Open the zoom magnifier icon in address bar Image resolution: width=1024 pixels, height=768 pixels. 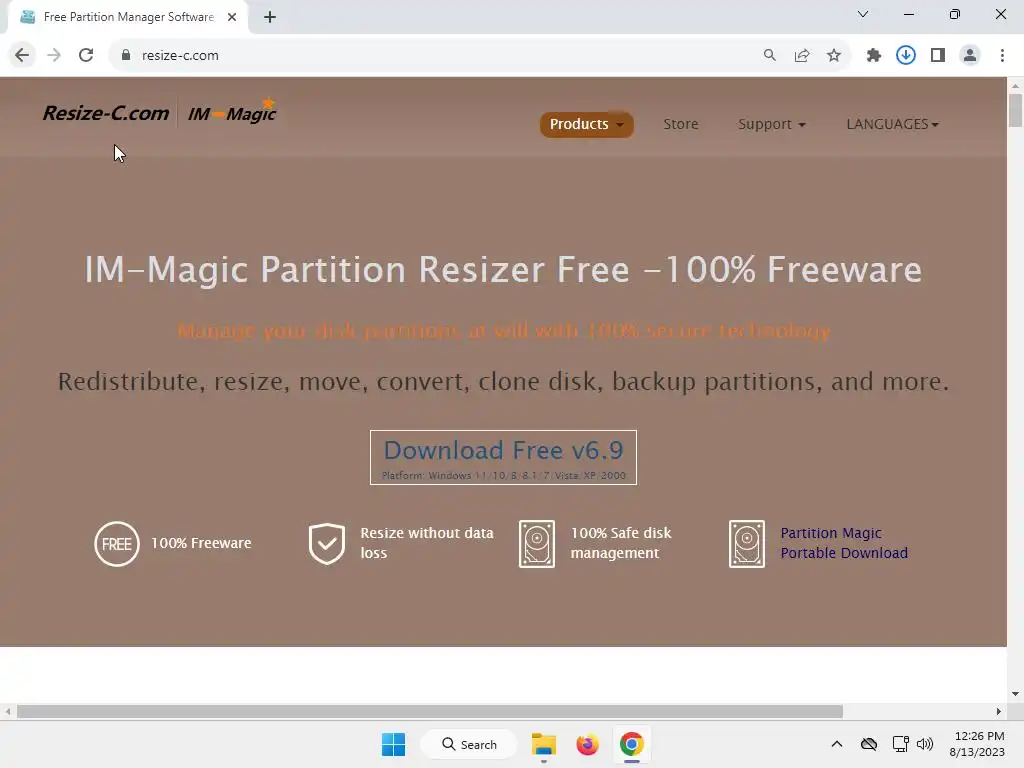(770, 56)
